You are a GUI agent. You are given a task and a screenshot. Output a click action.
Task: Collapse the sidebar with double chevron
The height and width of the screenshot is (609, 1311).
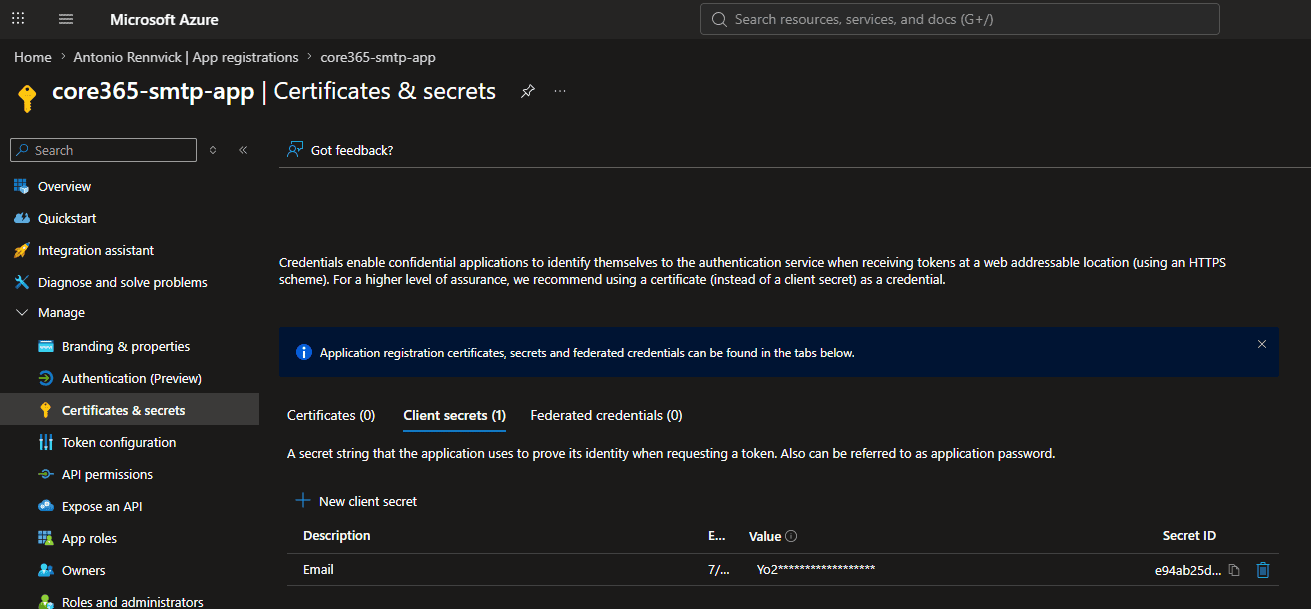pyautogui.click(x=243, y=150)
